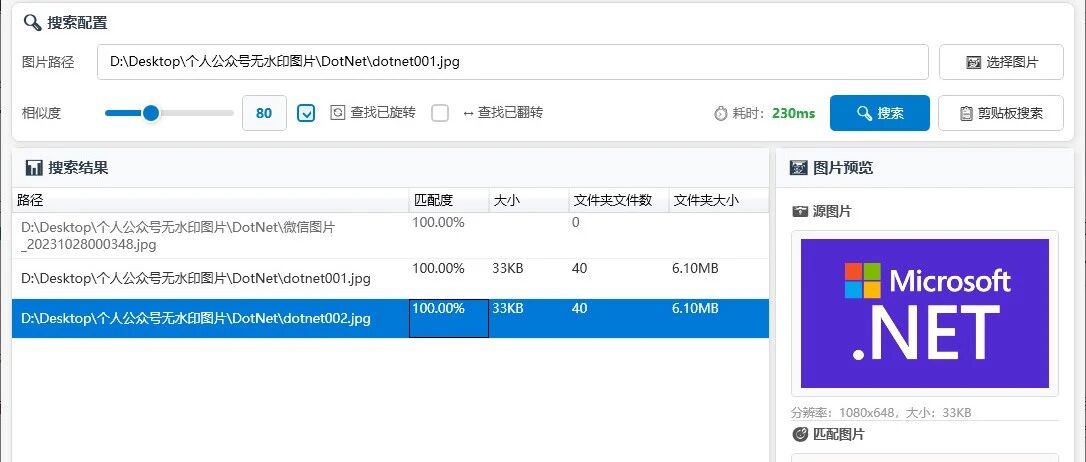Click the 相似度 slider handle
The height and width of the screenshot is (462, 1086).
tap(151, 113)
